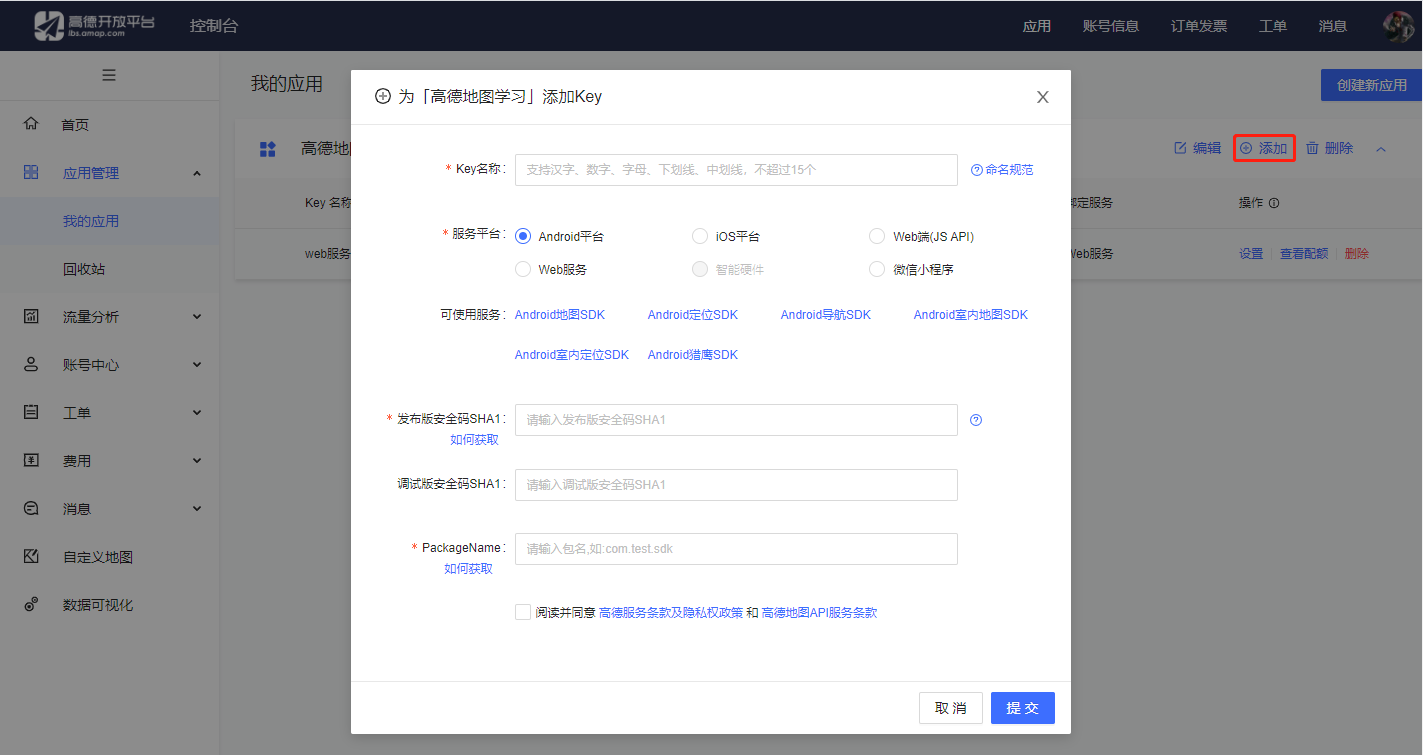Click the help icon by SHA1 field

(976, 420)
